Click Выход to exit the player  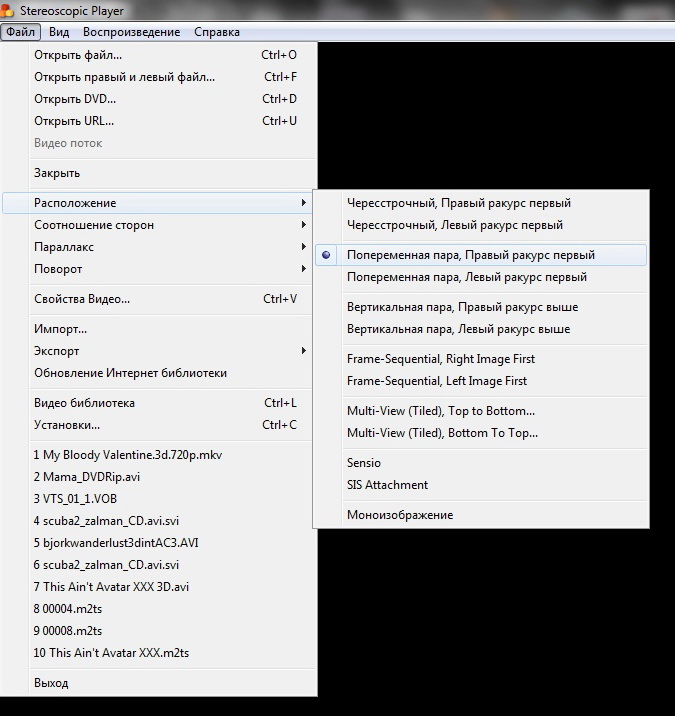pyautogui.click(x=159, y=683)
